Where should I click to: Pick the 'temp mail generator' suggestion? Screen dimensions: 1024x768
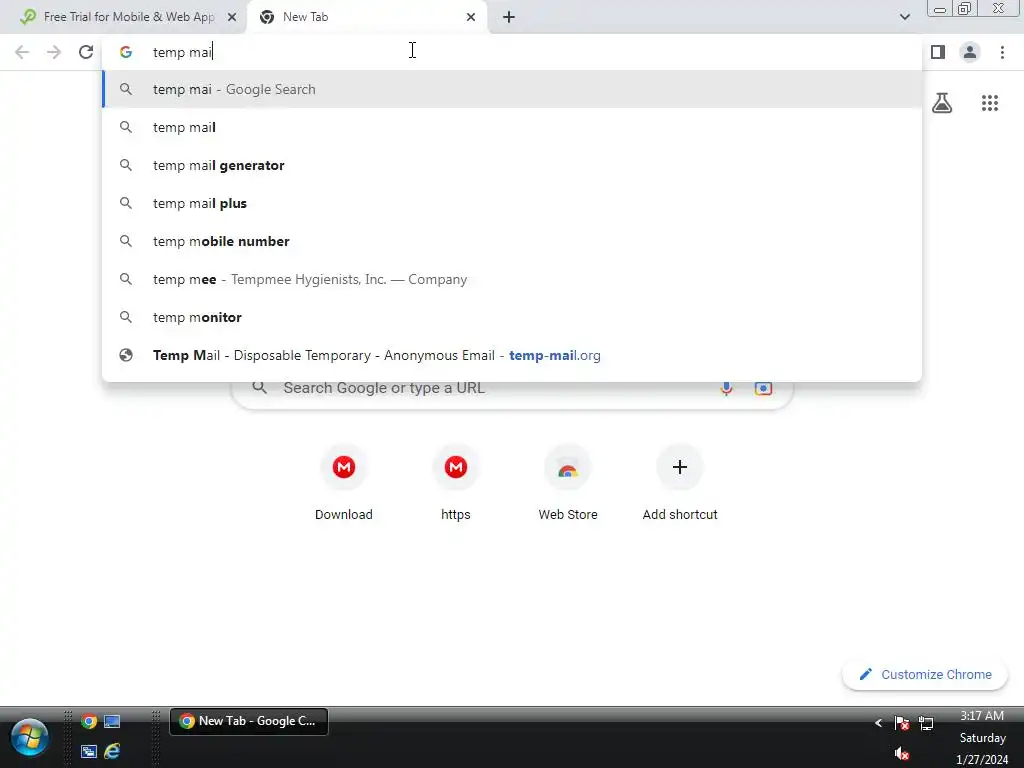[512, 165]
